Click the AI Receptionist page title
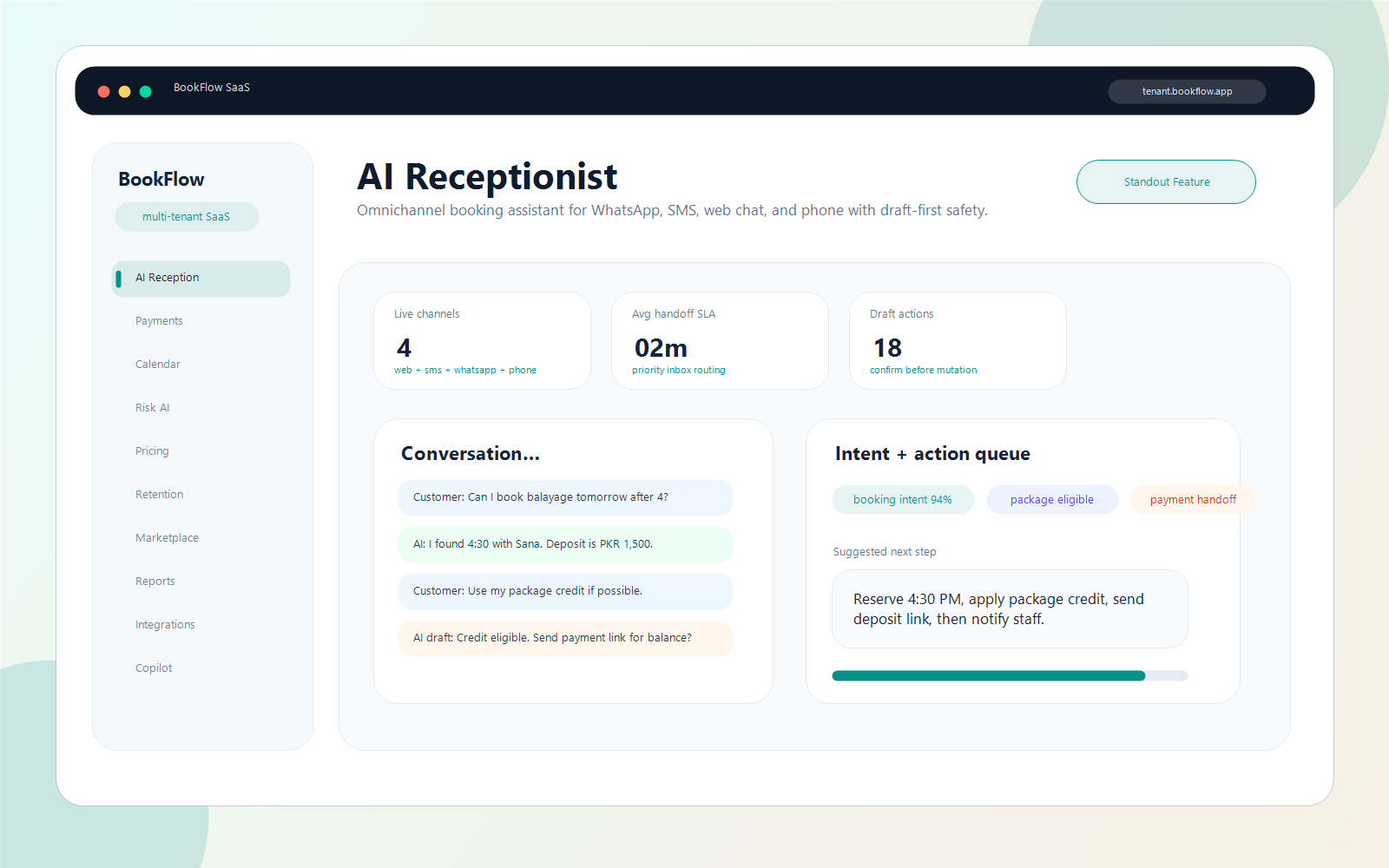 coord(487,177)
